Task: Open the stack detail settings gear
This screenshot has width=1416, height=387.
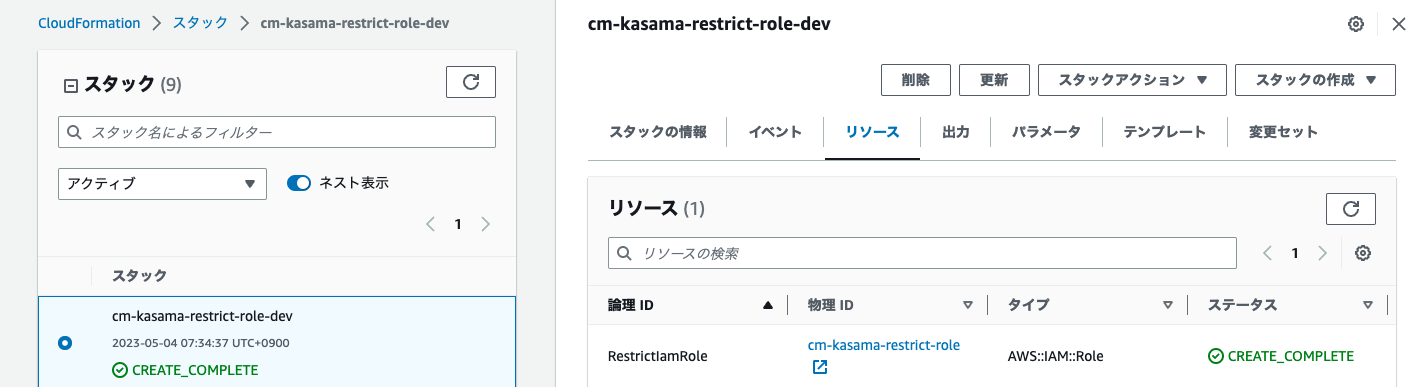Action: pos(1356,24)
